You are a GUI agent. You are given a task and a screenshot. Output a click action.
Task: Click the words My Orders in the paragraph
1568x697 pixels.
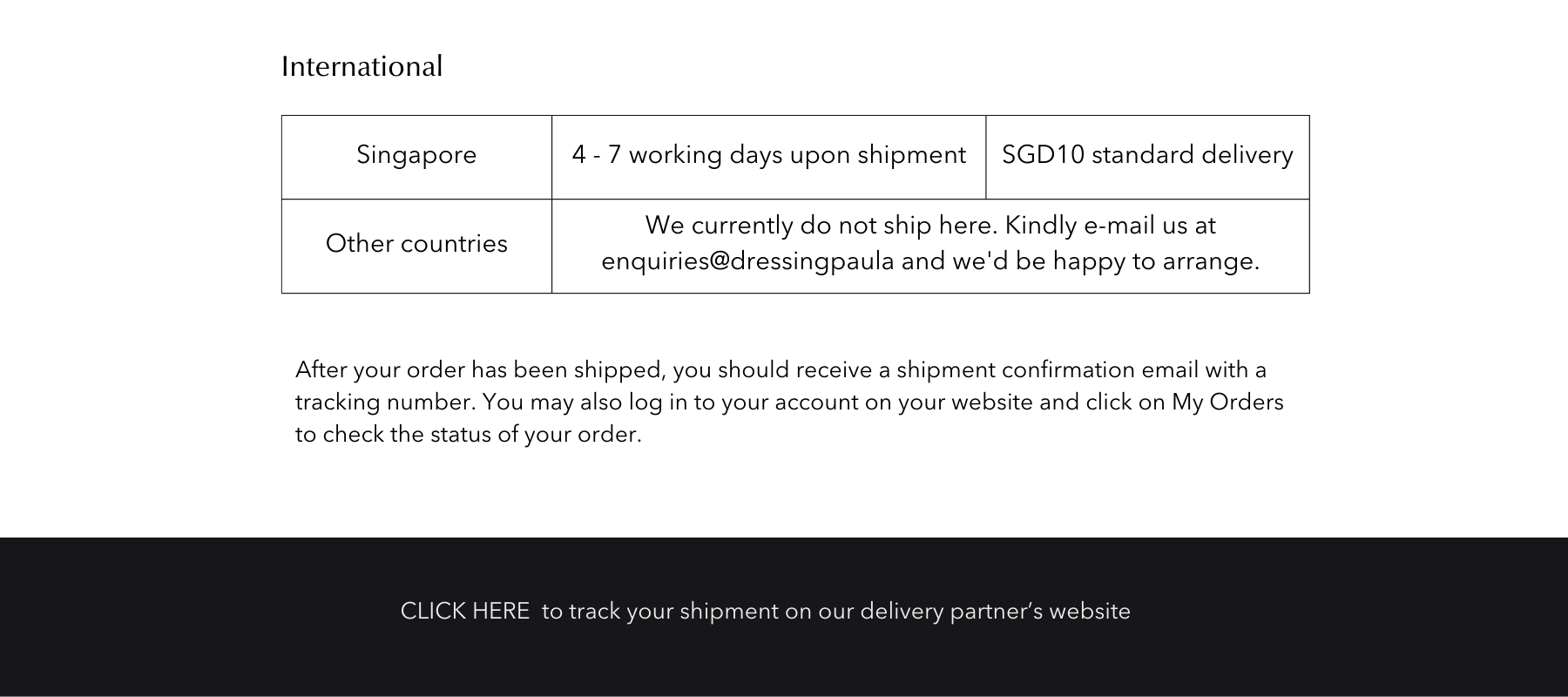click(x=1227, y=403)
